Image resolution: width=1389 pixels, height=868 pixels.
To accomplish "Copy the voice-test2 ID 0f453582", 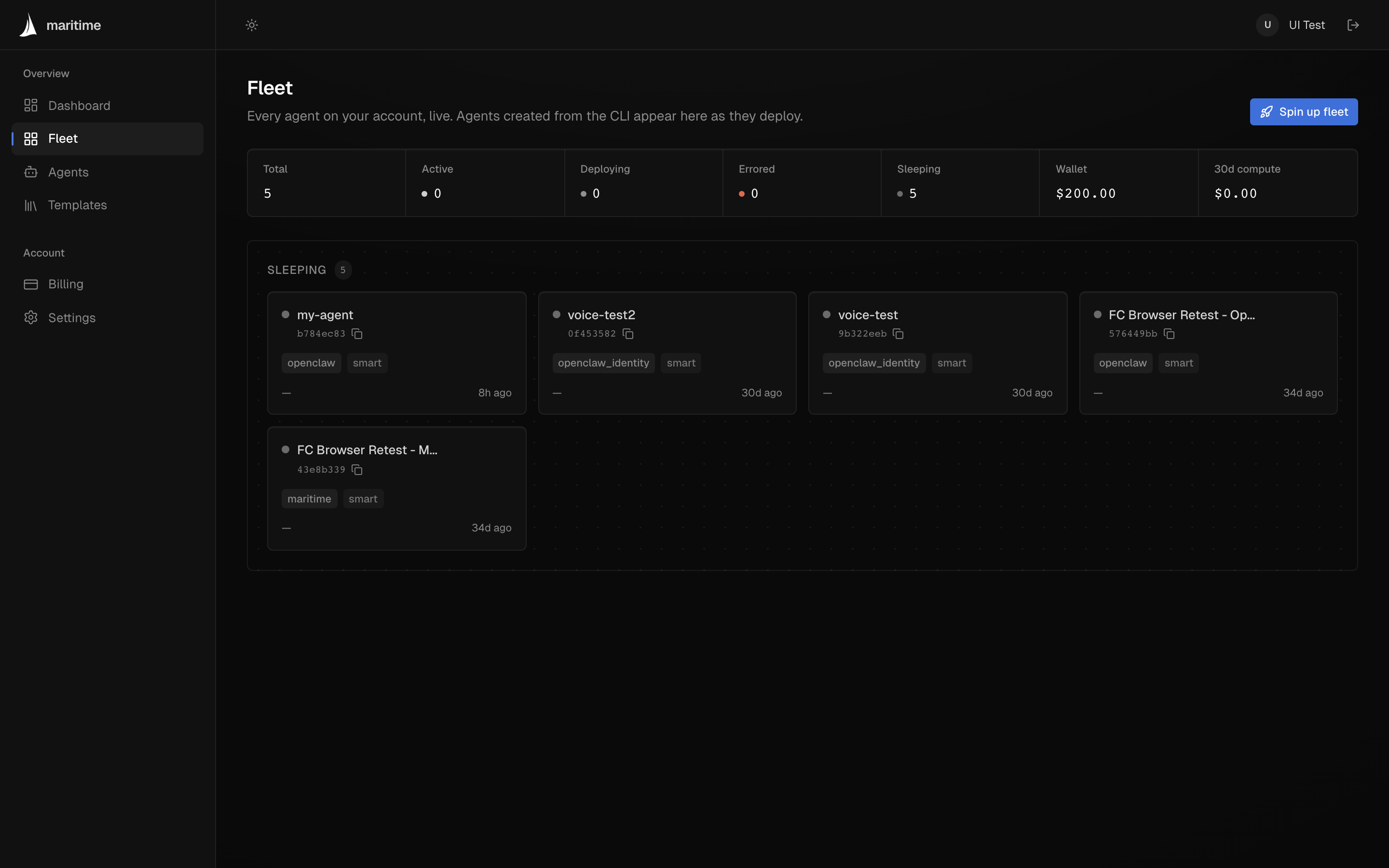I will (x=628, y=334).
